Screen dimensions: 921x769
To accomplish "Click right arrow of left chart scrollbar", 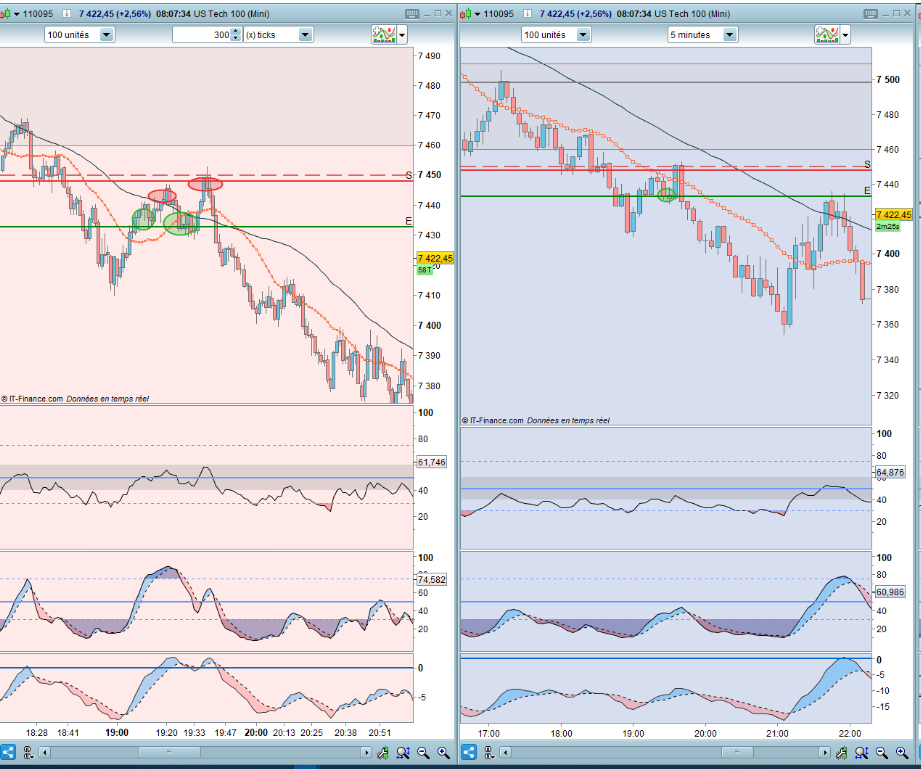I will [x=366, y=753].
